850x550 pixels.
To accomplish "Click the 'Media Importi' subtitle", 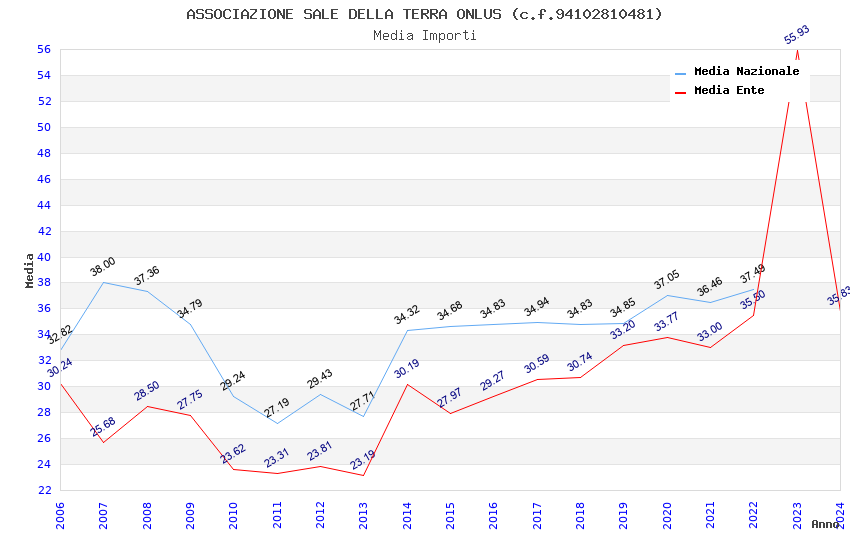I will click(x=424, y=35).
